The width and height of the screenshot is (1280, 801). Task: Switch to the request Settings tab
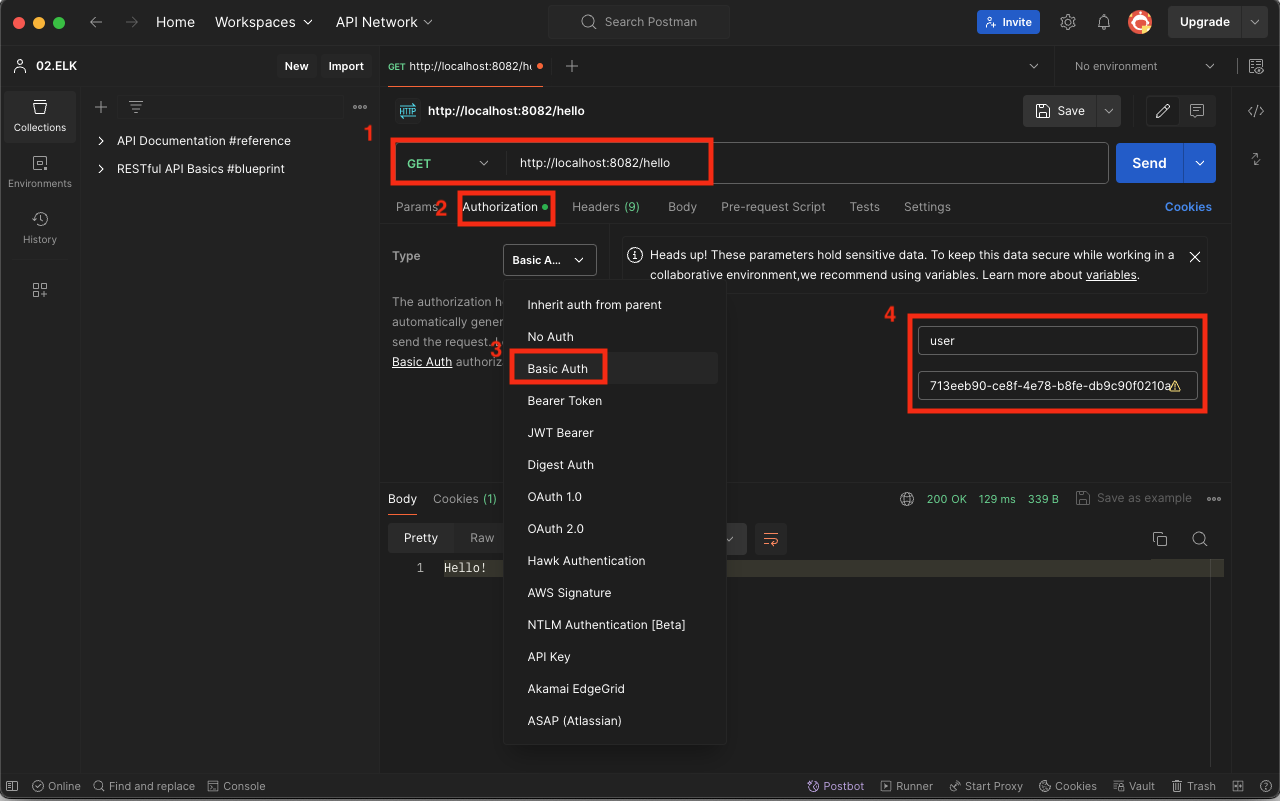pyautogui.click(x=927, y=207)
